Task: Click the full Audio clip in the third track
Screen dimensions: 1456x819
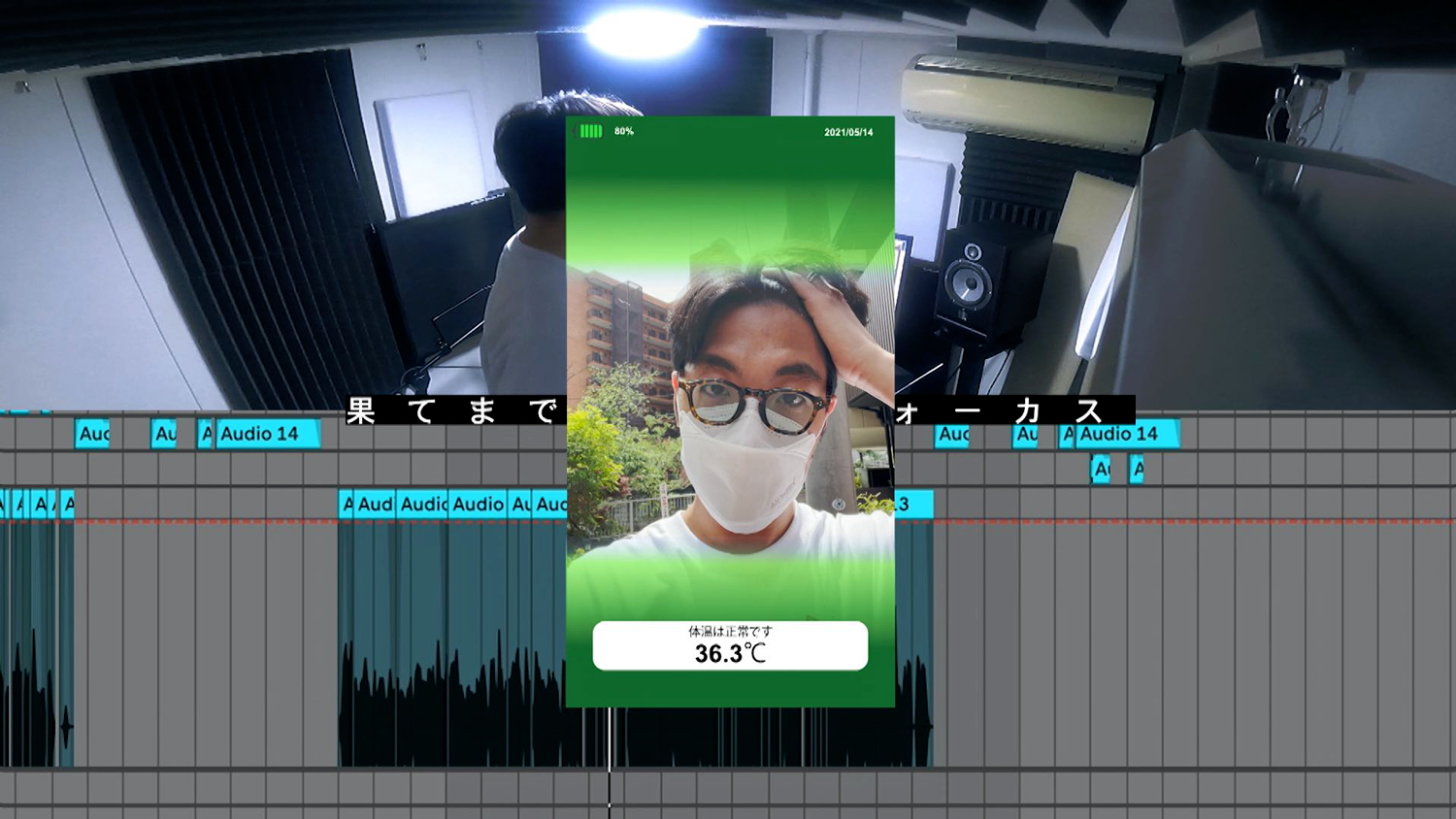Action: coord(478,504)
